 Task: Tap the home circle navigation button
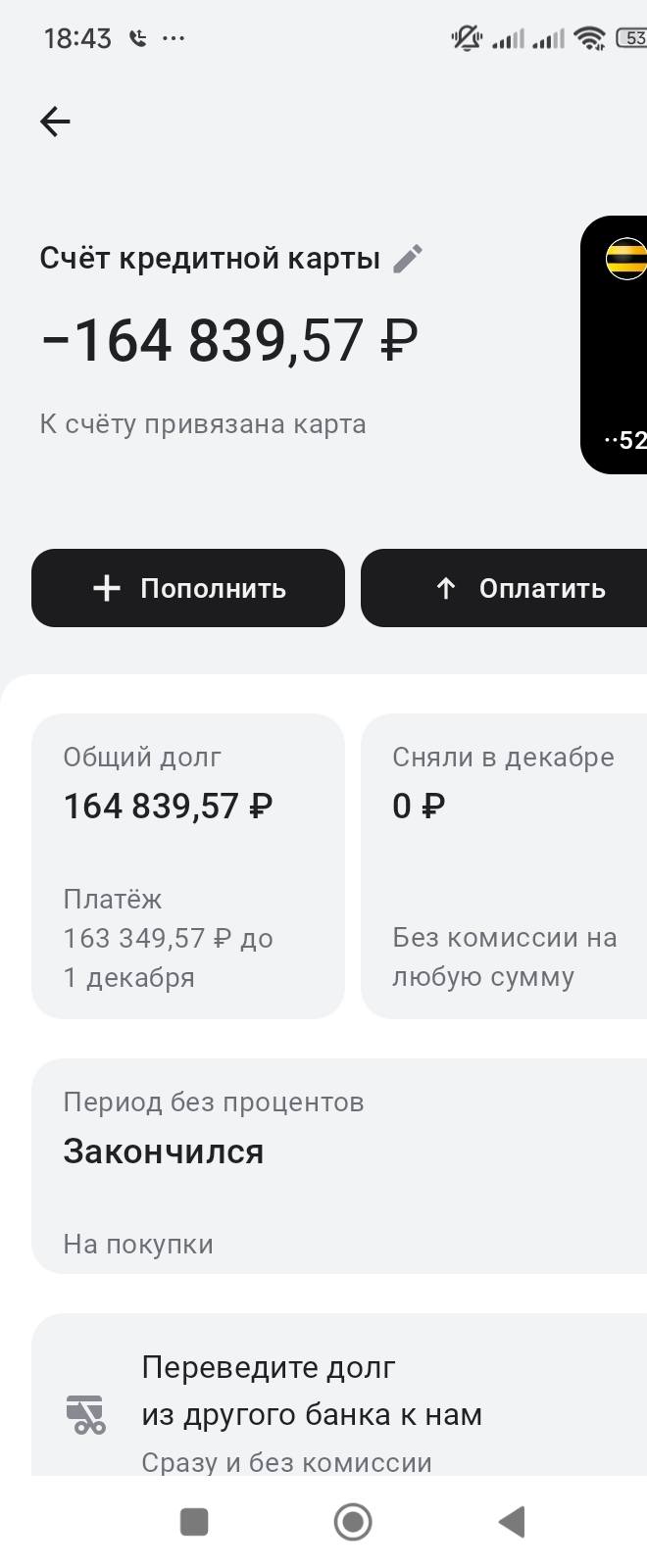pyautogui.click(x=352, y=1522)
